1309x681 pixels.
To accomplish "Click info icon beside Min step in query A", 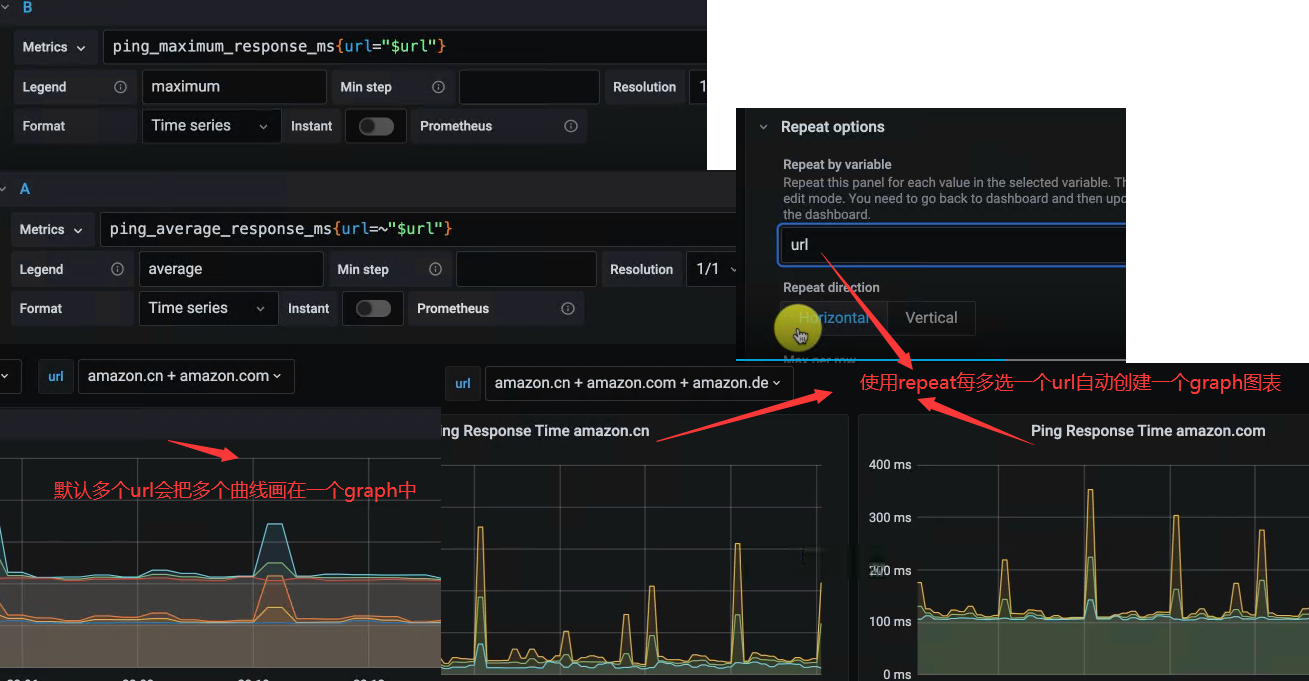I will 435,269.
